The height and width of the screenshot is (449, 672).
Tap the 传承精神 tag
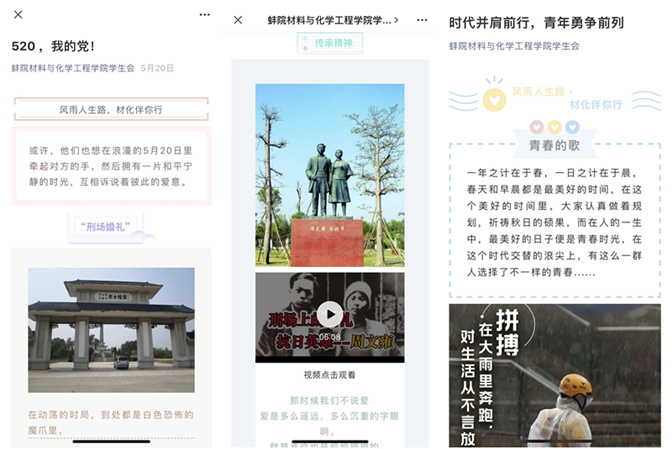pyautogui.click(x=330, y=43)
